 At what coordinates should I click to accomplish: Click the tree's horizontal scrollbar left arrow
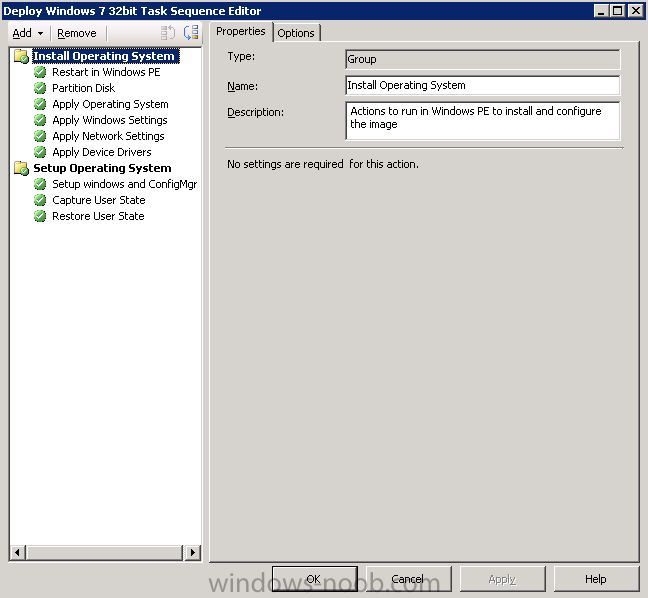[17, 552]
